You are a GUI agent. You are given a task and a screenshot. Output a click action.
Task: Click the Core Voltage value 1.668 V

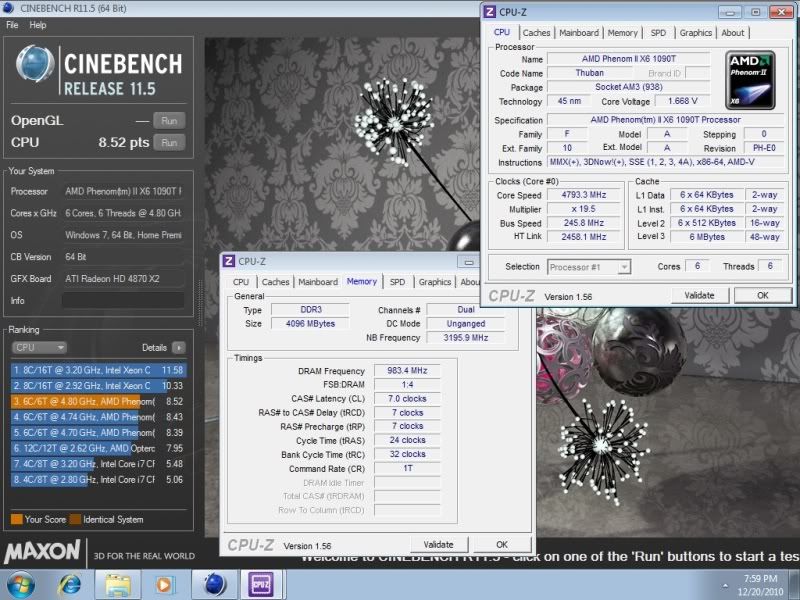pyautogui.click(x=682, y=101)
